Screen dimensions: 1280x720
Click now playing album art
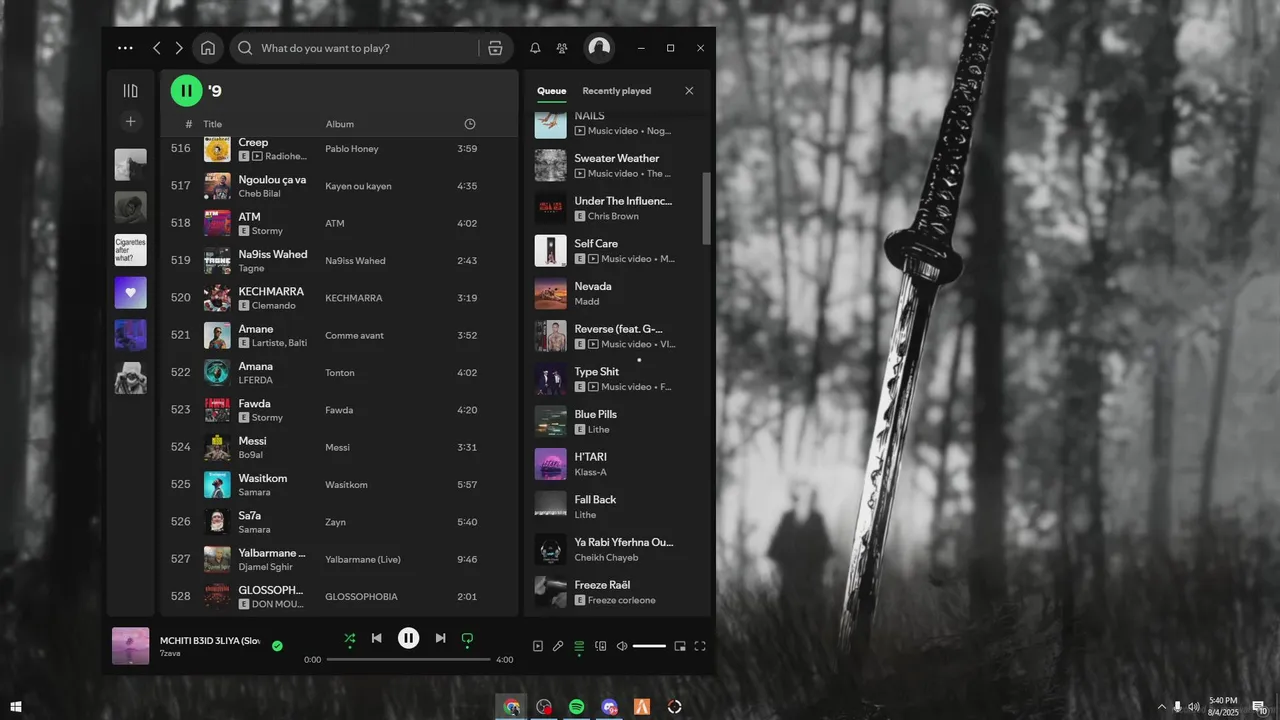131,646
